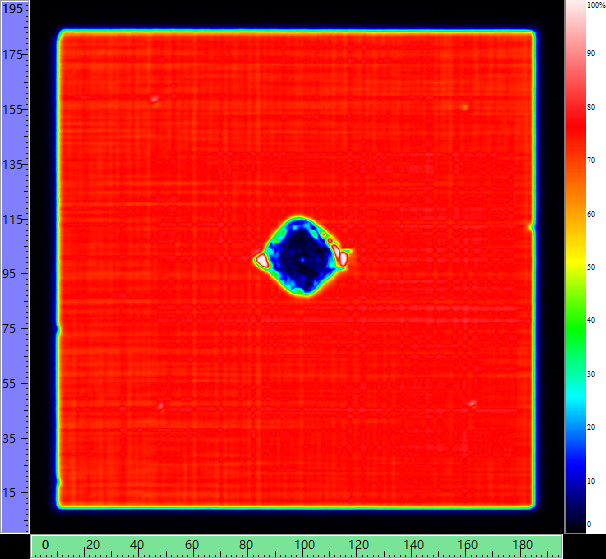606x559 pixels.
Task: Click the 0 mark on the horizontal ruler
Action: tap(46, 547)
